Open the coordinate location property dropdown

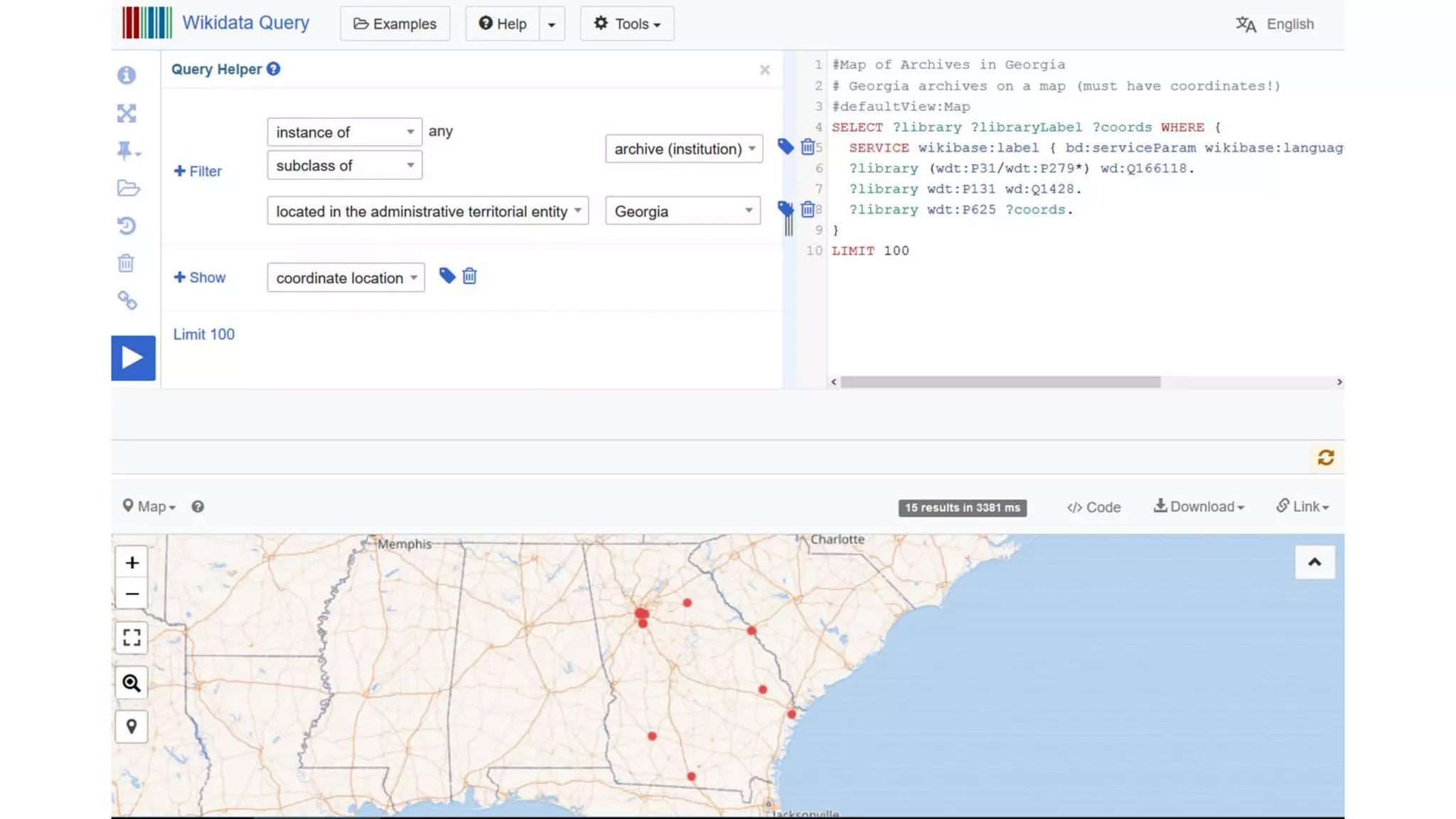[346, 278]
